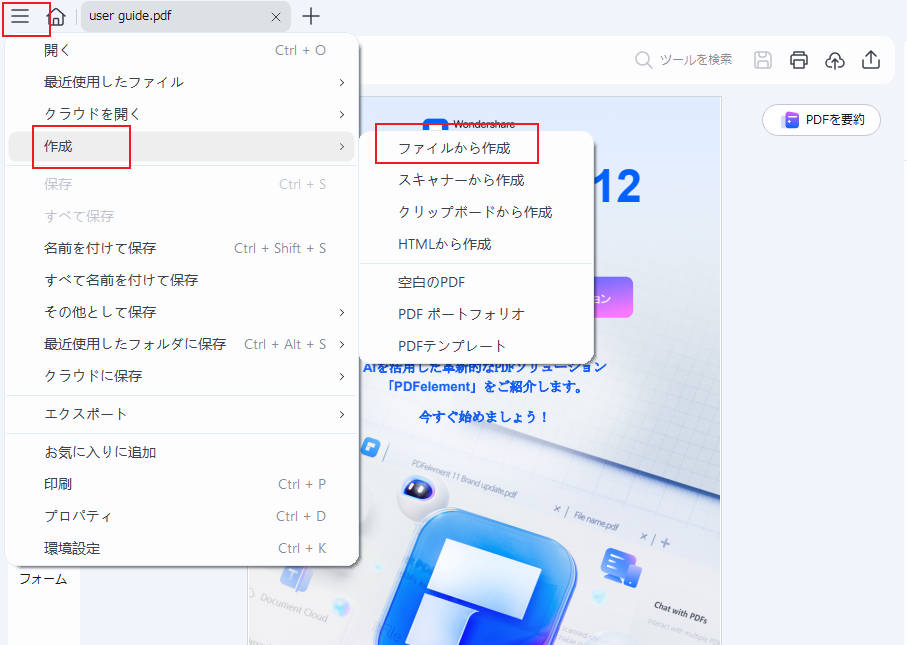This screenshot has width=907, height=645.
Task: Click the share/export arrow icon
Action: (x=871, y=60)
